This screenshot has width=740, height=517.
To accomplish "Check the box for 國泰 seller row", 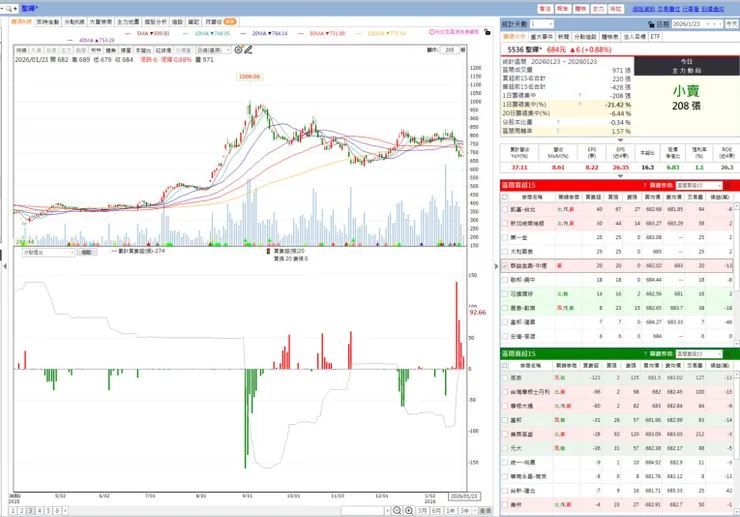I will pos(505,378).
